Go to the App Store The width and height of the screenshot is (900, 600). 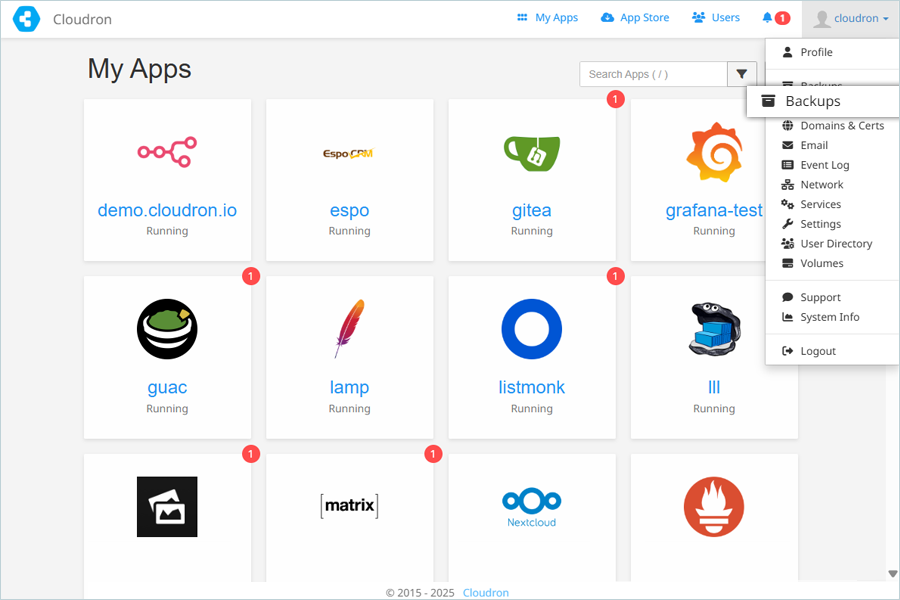point(635,18)
